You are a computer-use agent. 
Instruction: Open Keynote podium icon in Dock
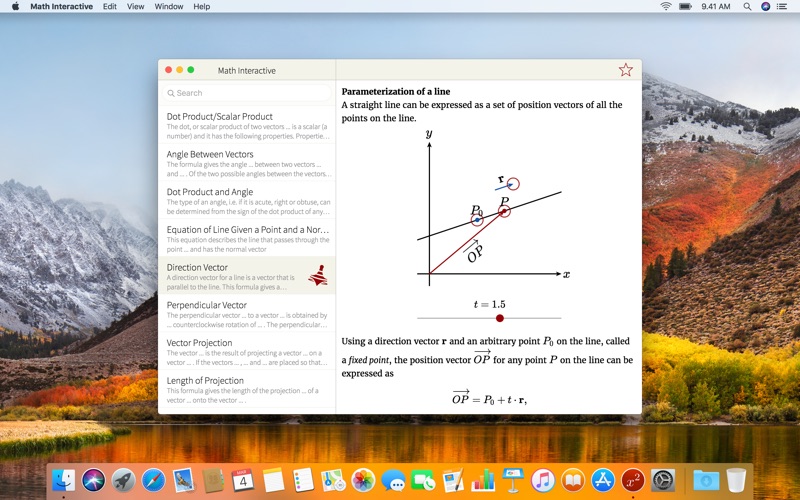pos(513,480)
